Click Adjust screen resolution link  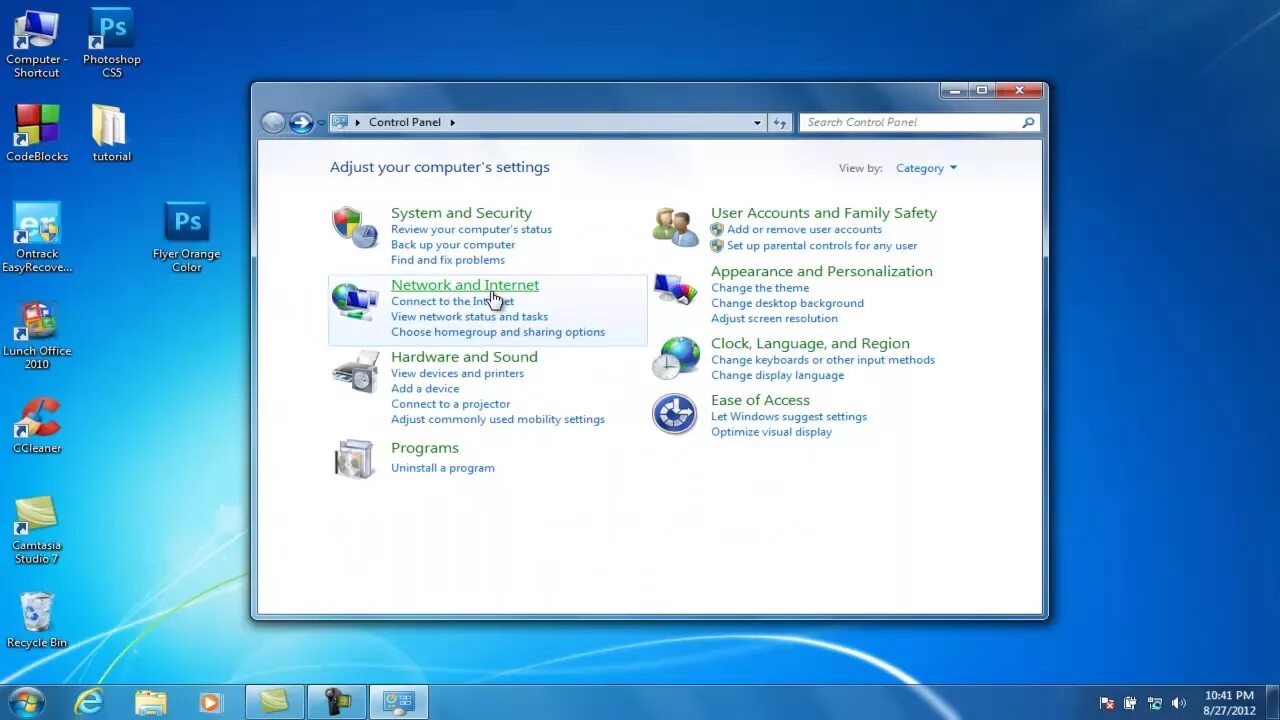774,319
